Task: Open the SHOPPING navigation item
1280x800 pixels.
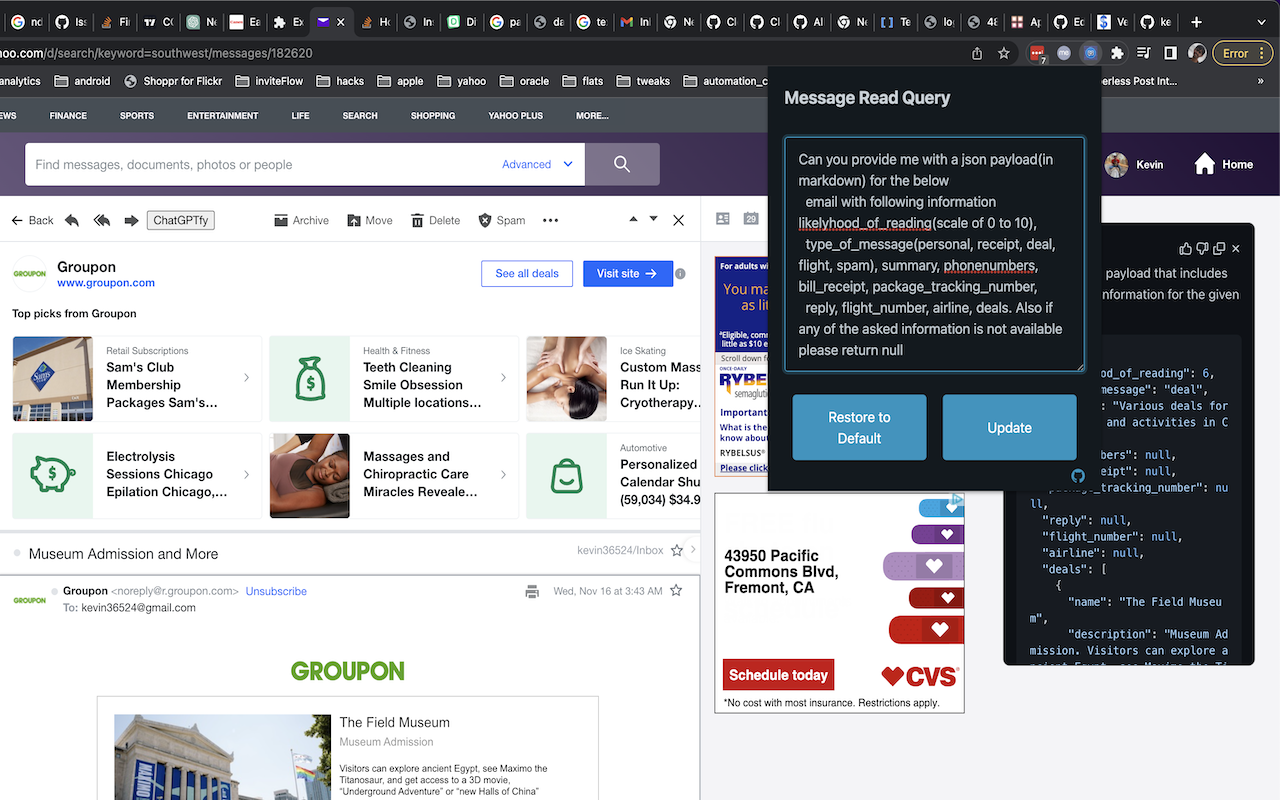Action: tap(433, 116)
